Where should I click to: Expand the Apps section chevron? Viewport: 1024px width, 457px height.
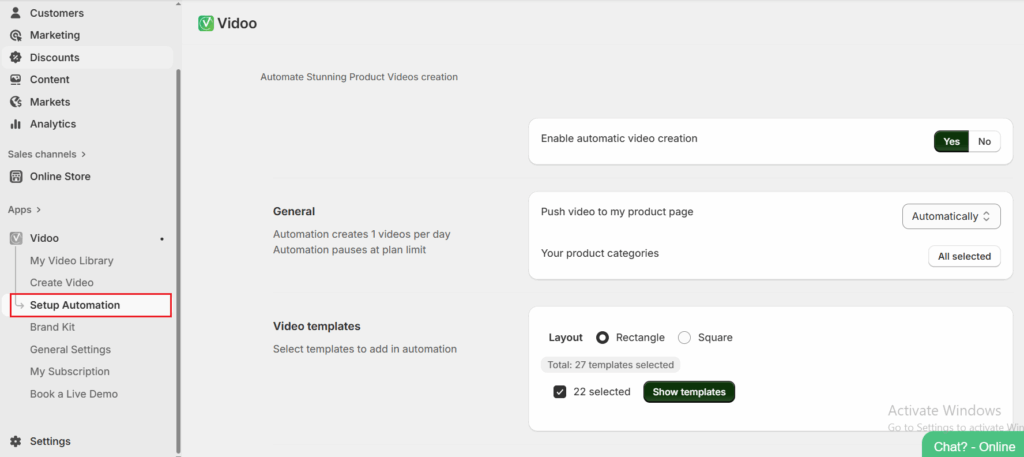[38, 210]
